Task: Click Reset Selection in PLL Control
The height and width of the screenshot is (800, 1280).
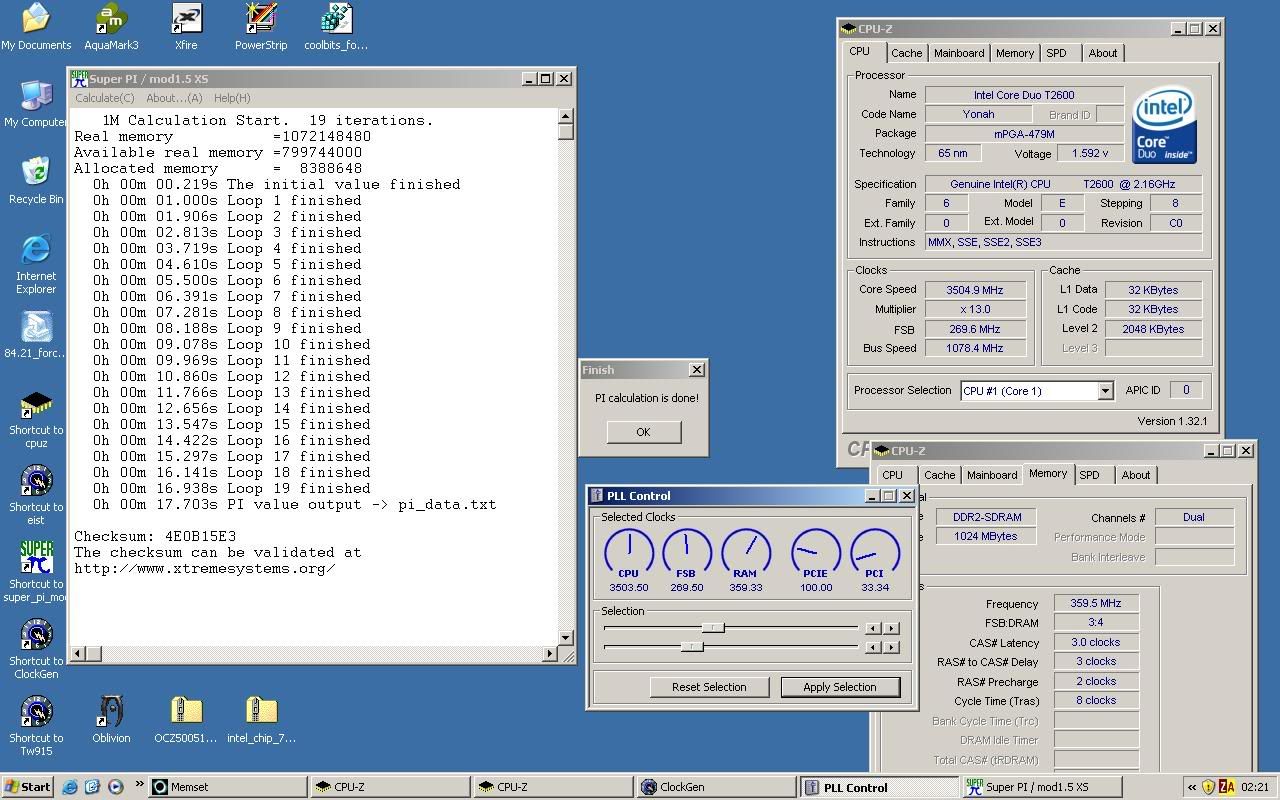Action: [x=709, y=687]
